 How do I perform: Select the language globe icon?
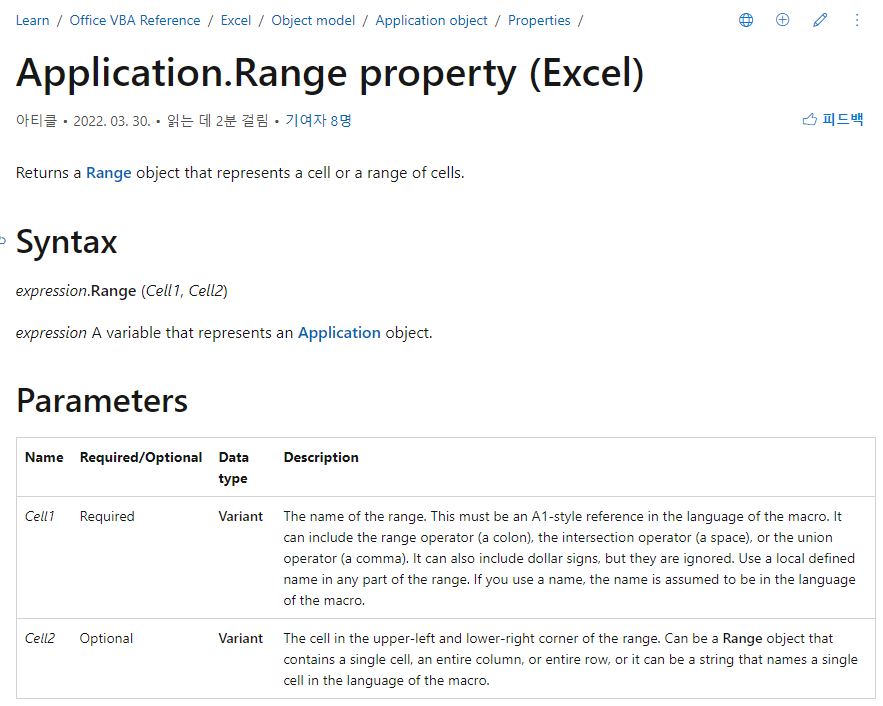click(x=746, y=19)
